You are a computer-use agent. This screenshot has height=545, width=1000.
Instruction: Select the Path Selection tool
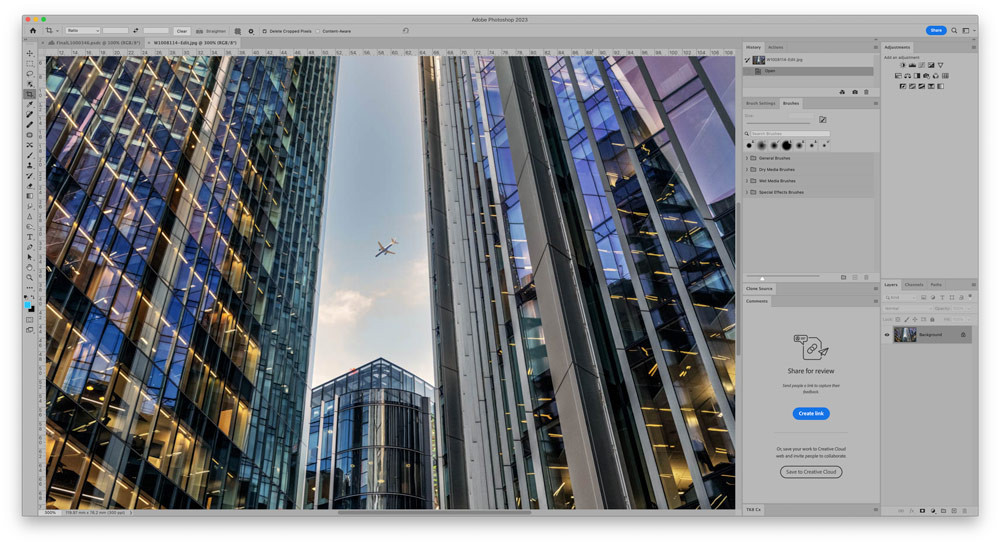point(30,258)
